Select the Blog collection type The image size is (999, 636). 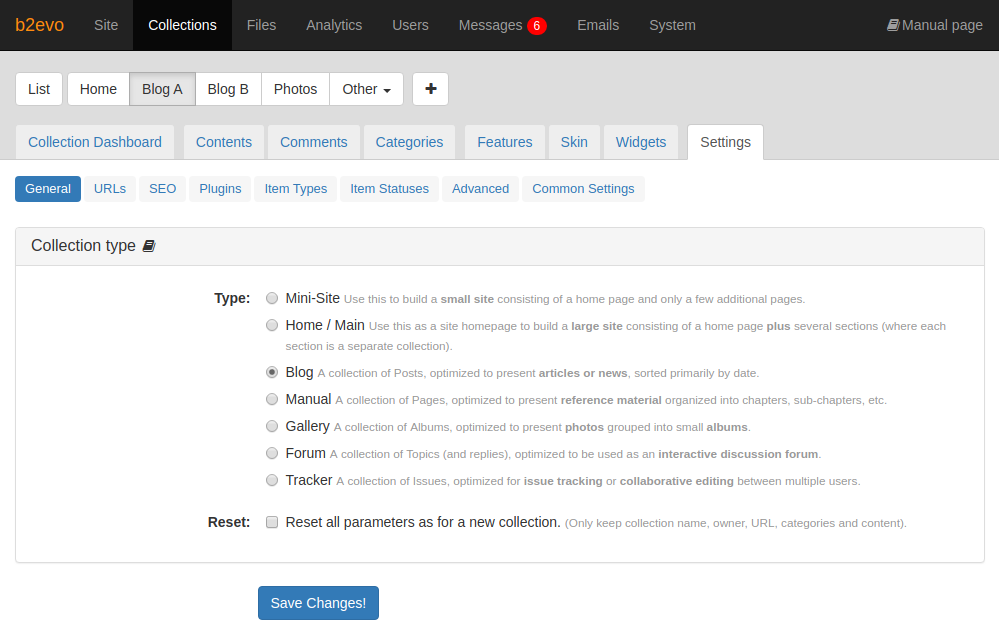[x=272, y=372]
